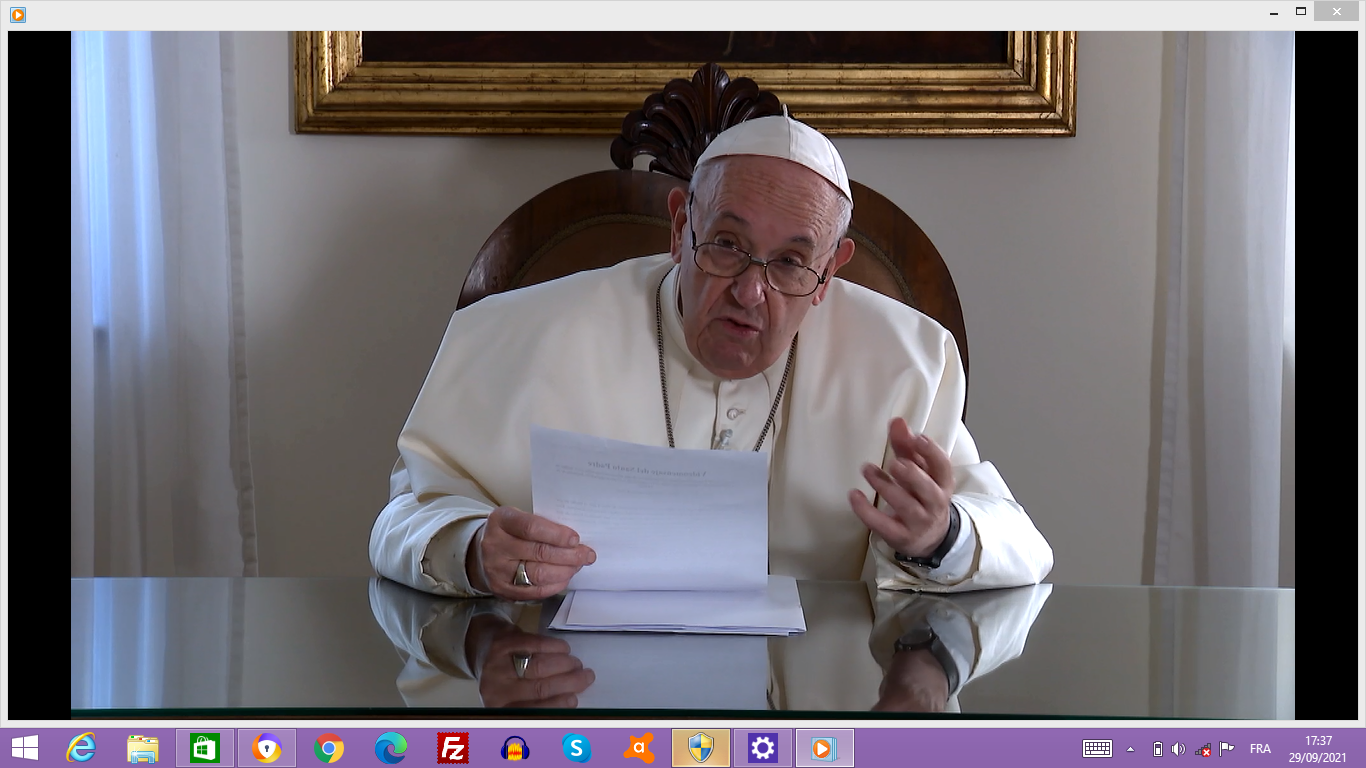
Task: Open File Explorer from the taskbar
Action: [143, 748]
